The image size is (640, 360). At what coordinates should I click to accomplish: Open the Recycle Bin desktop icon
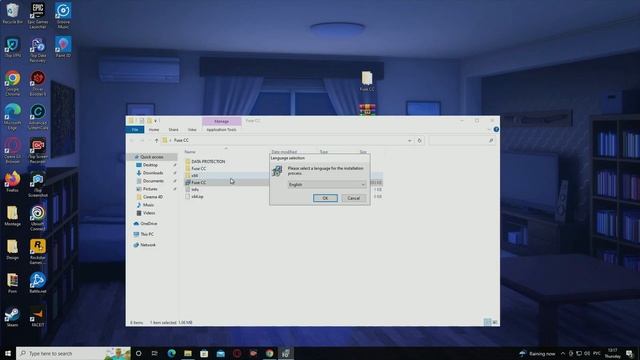pos(12,13)
